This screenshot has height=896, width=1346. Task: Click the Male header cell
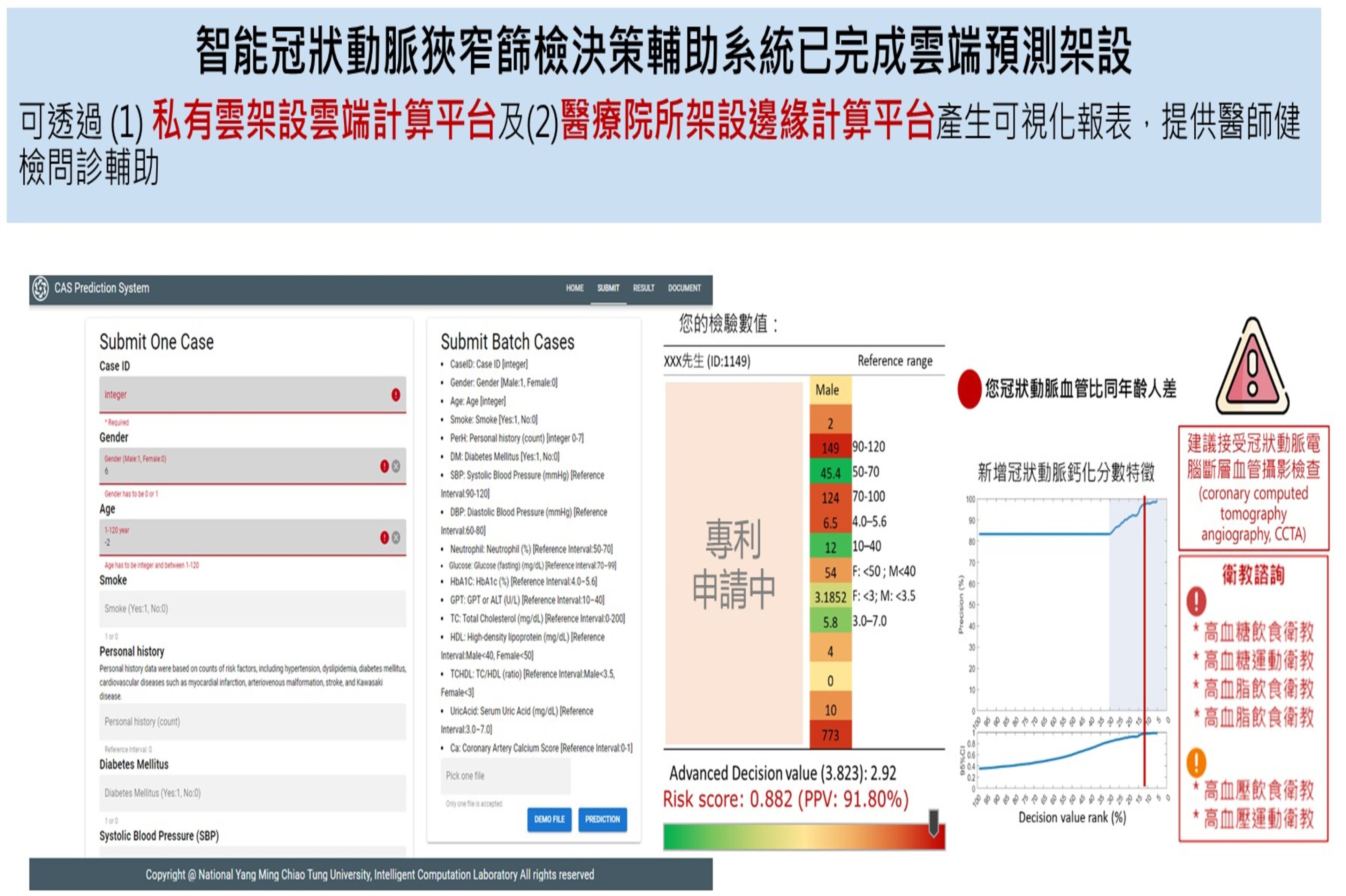tap(830, 390)
